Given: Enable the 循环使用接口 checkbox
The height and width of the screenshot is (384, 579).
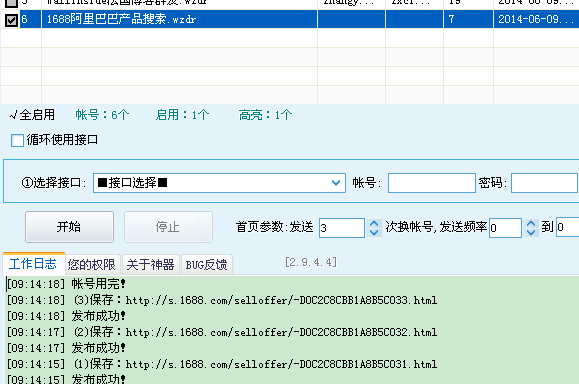Looking at the screenshot, I should [17, 140].
